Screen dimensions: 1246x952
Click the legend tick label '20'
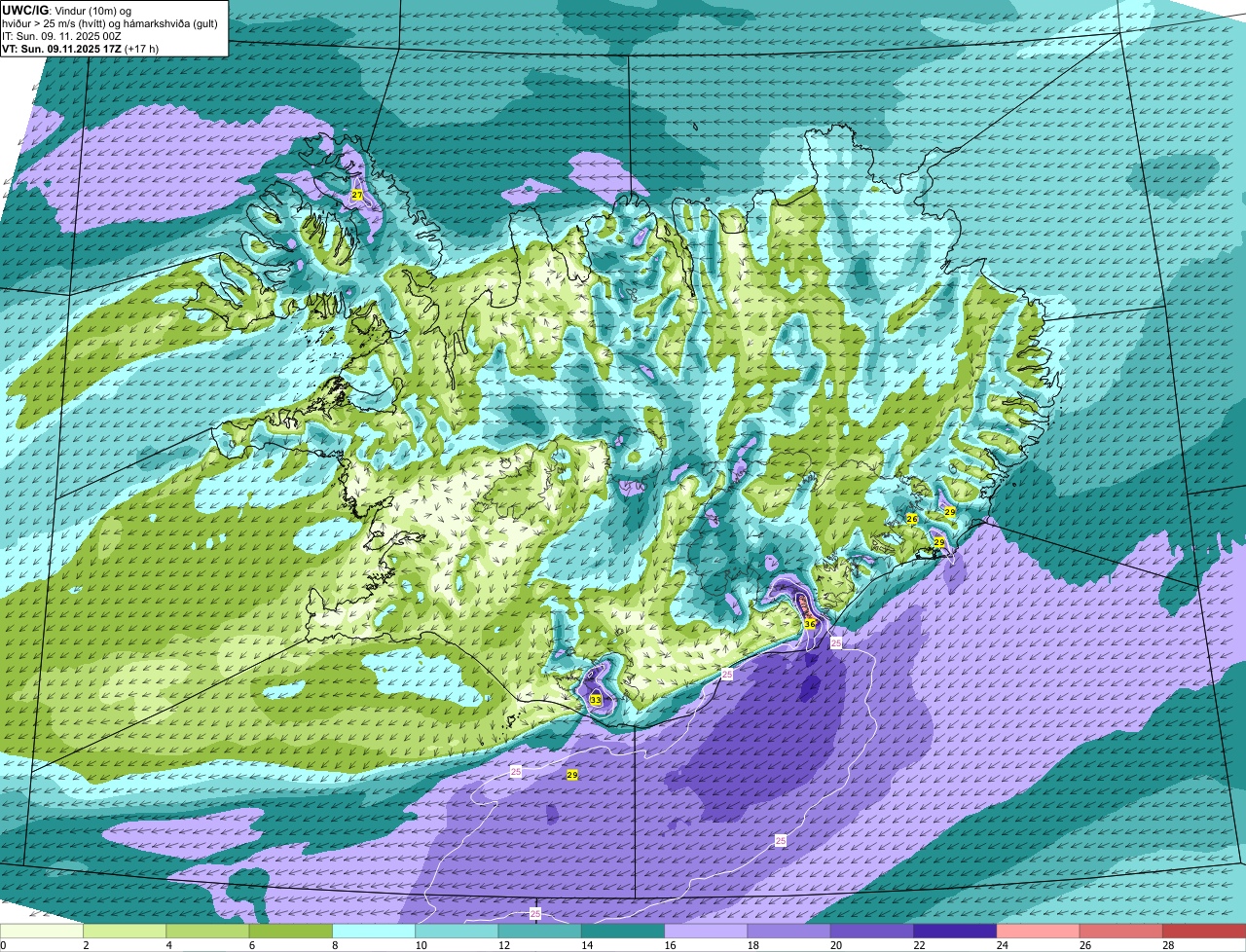[835, 945]
